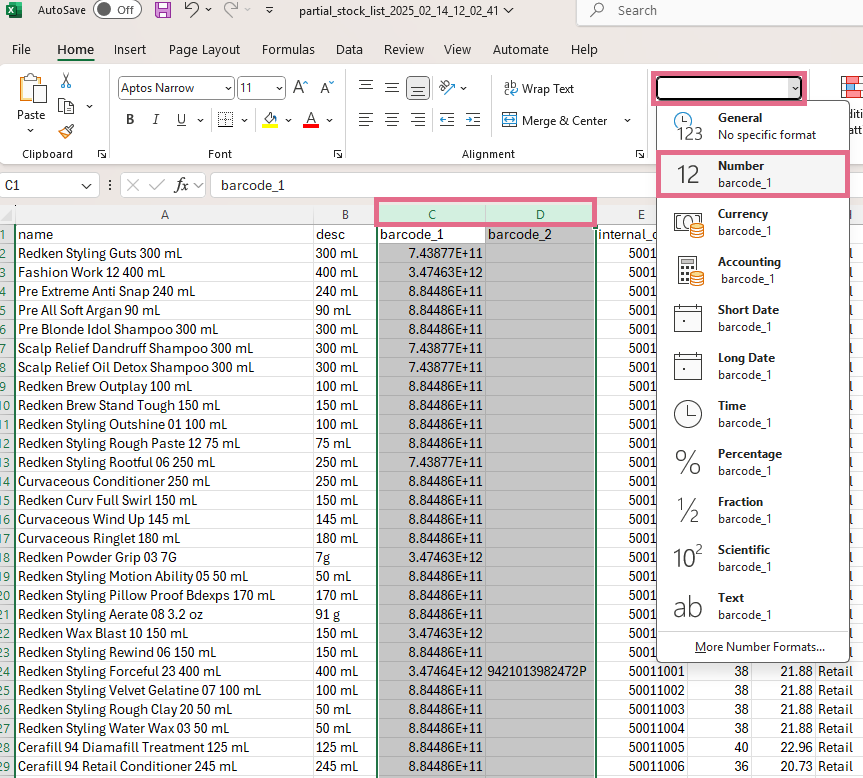Click Align Right icon

[x=418, y=119]
